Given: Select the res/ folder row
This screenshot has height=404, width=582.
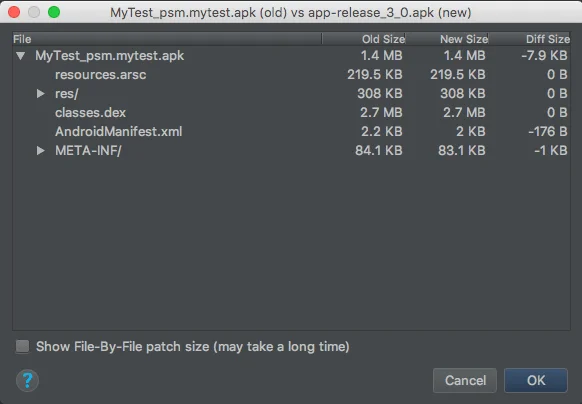Looking at the screenshot, I should [x=291, y=94].
